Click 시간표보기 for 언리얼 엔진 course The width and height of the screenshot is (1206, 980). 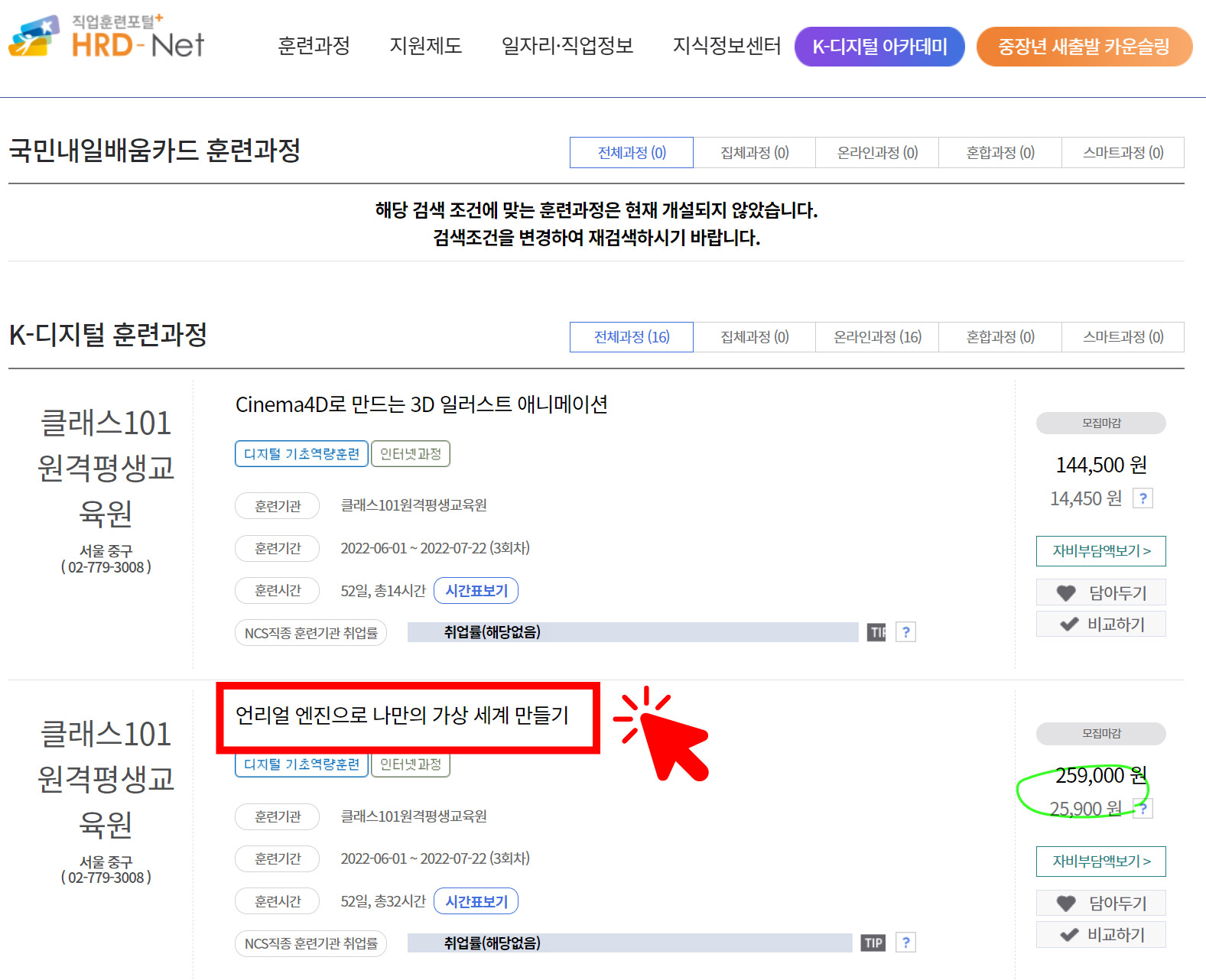click(x=476, y=901)
